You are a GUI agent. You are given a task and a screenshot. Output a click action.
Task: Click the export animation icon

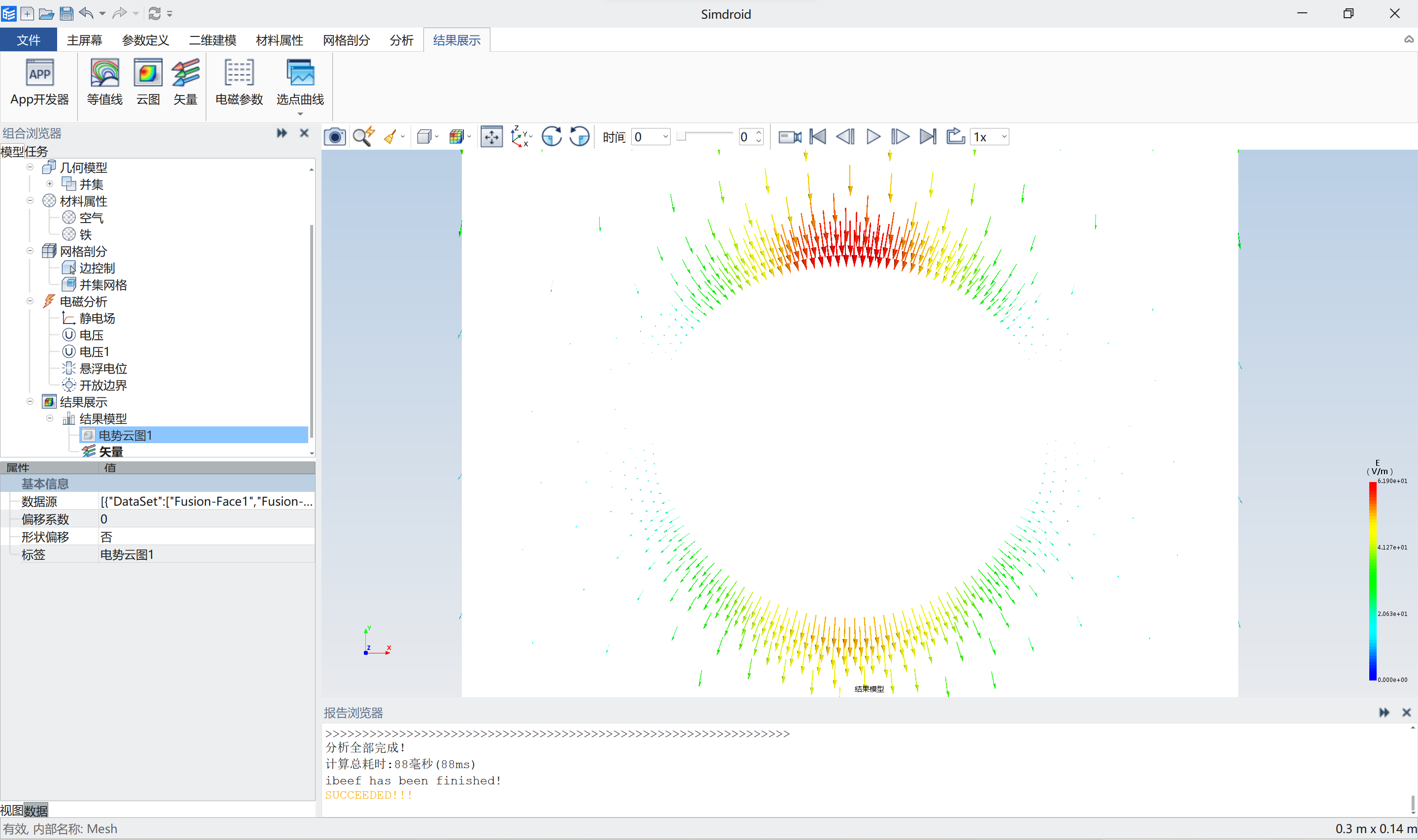955,136
